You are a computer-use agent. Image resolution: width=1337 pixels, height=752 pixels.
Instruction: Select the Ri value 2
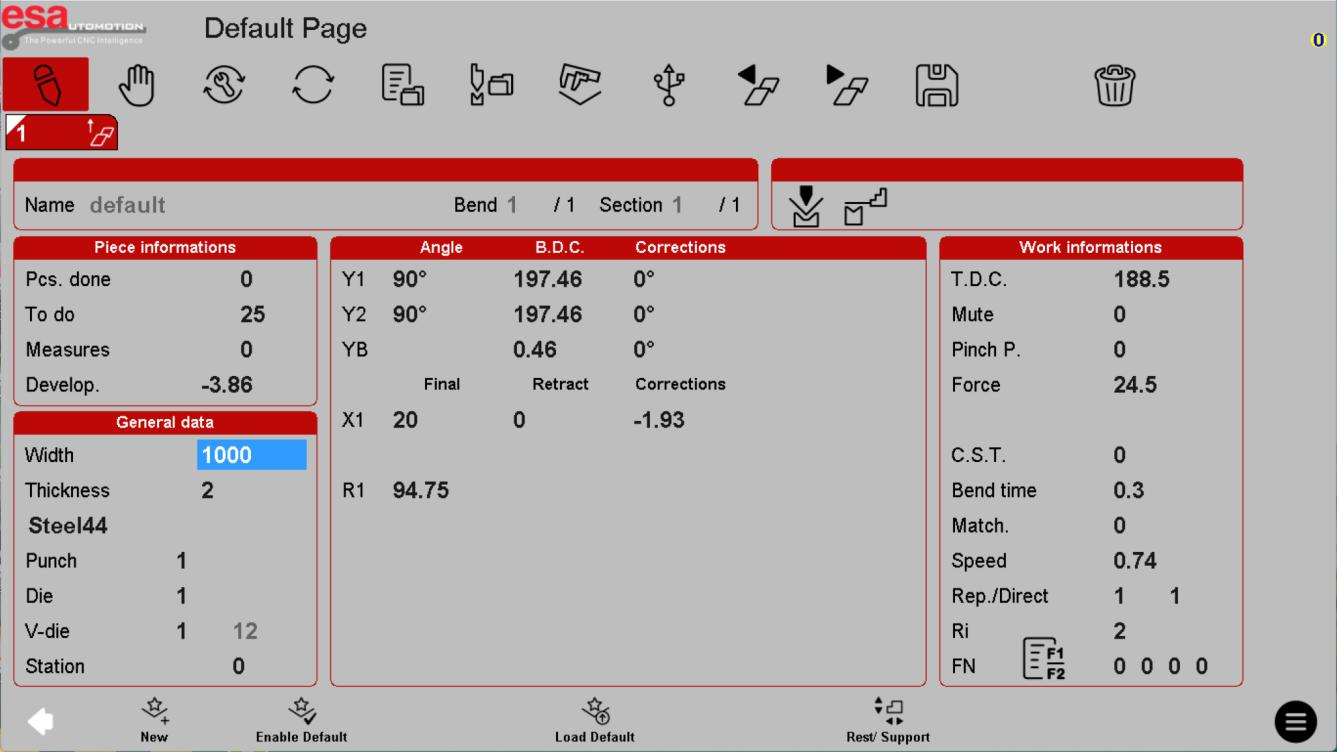pyautogui.click(x=1120, y=631)
